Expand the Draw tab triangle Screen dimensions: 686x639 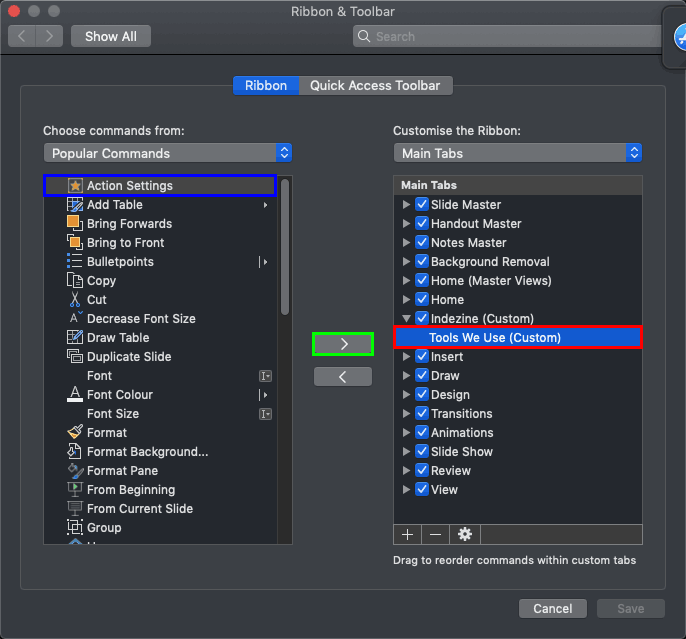click(406, 375)
